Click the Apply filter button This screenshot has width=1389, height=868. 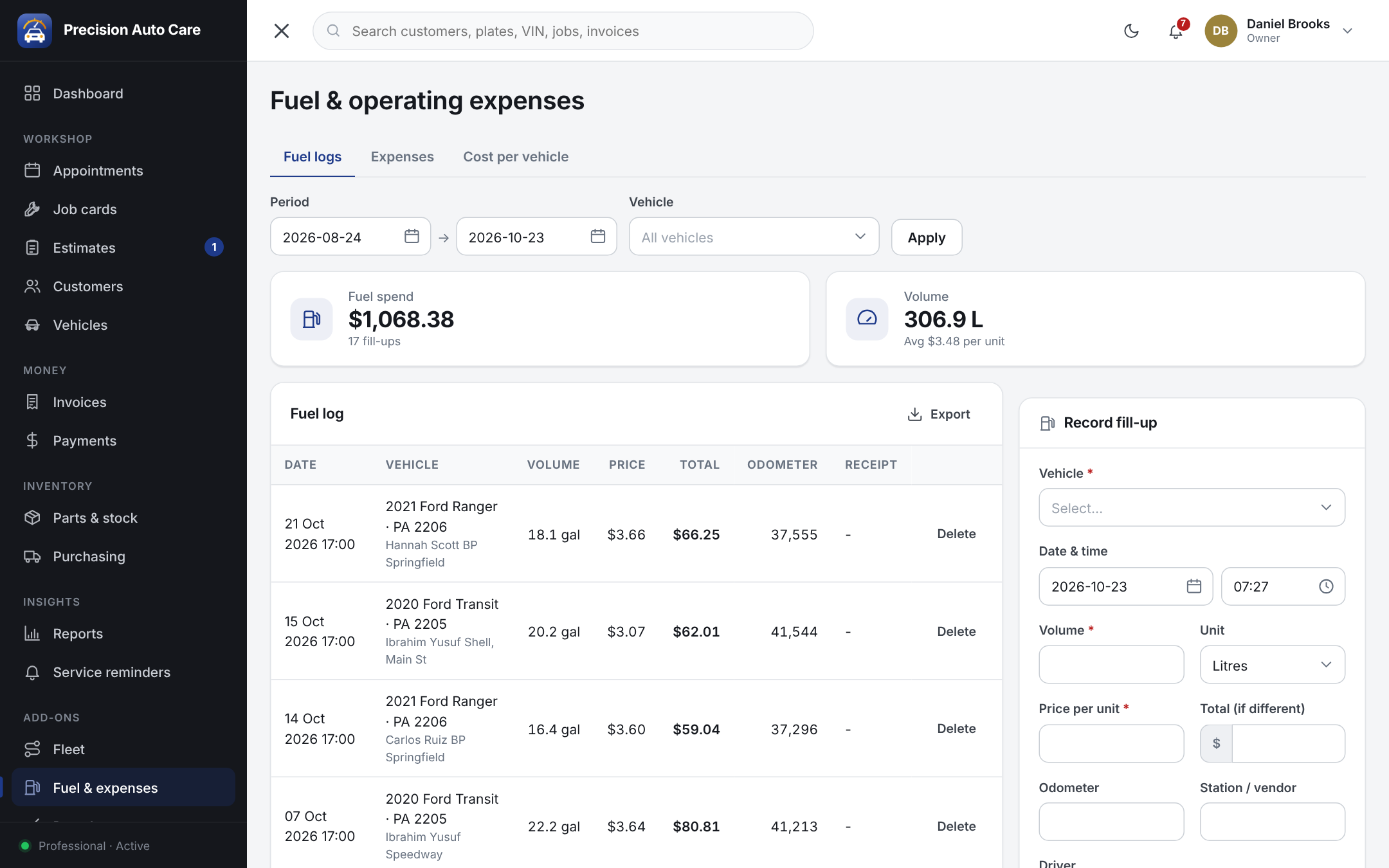(926, 237)
